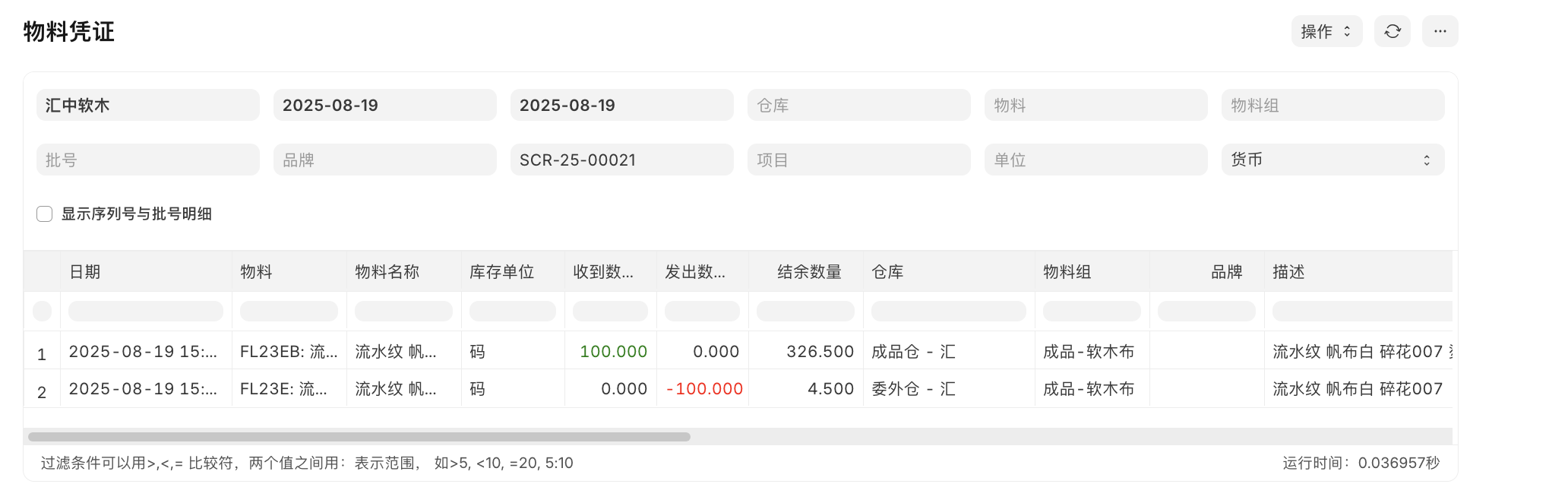Screen dimensions: 1568x503
Task: Edit voucher number SCR-25-00021 field
Action: tap(621, 160)
